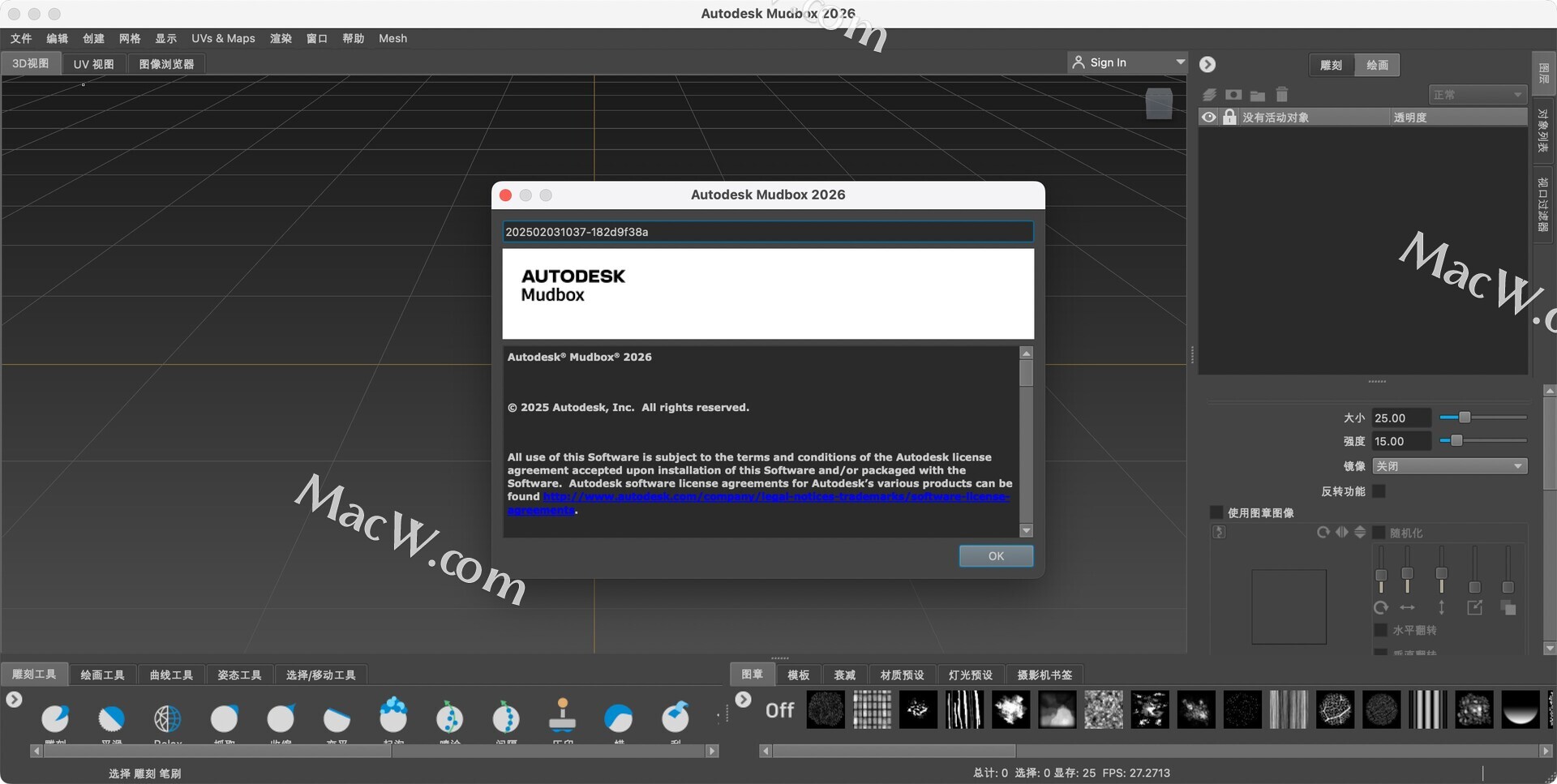The height and width of the screenshot is (784, 1557).
Task: Click the new layer folder icon
Action: click(x=1258, y=96)
